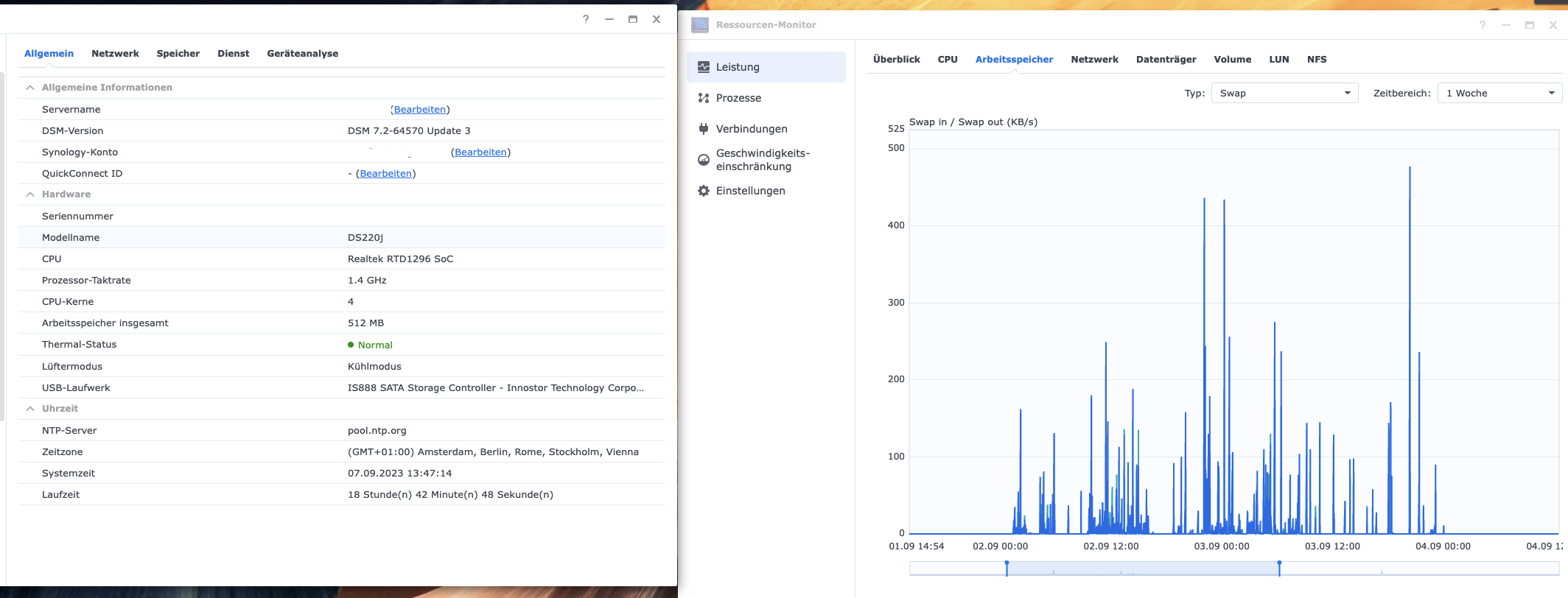Select Verbindungen in sidebar
Image resolution: width=1568 pixels, height=598 pixels.
click(x=766, y=129)
